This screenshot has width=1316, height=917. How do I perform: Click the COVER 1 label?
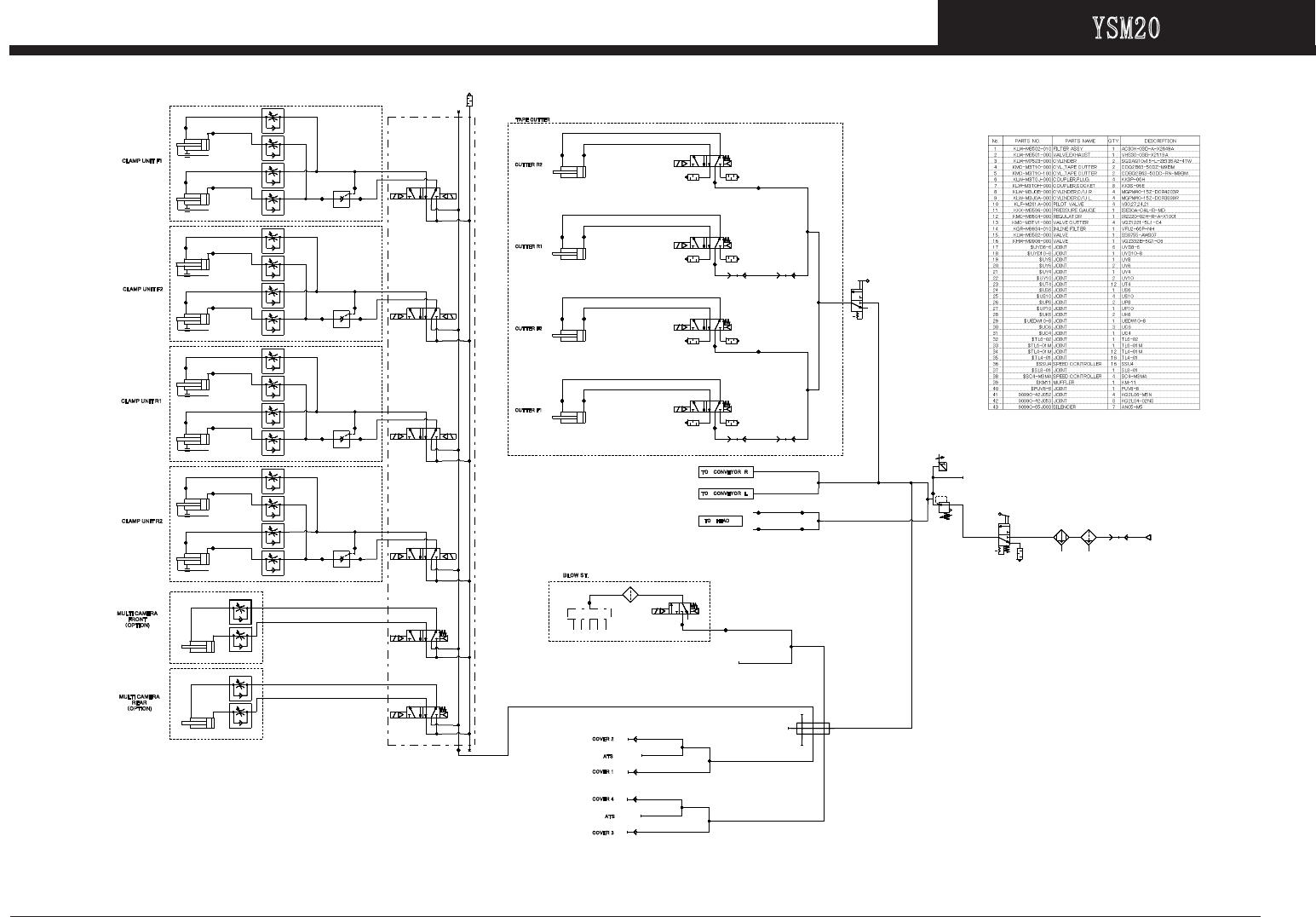tap(602, 771)
